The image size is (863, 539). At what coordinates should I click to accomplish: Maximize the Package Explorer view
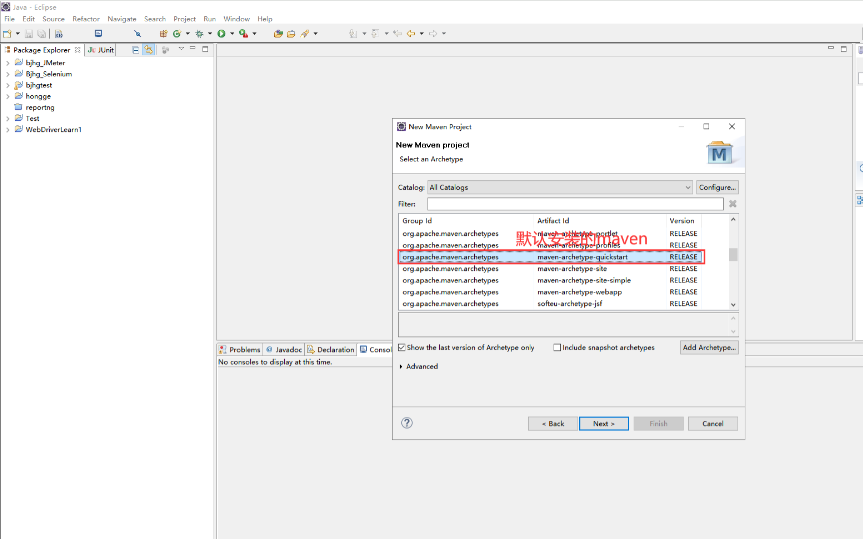coord(205,49)
